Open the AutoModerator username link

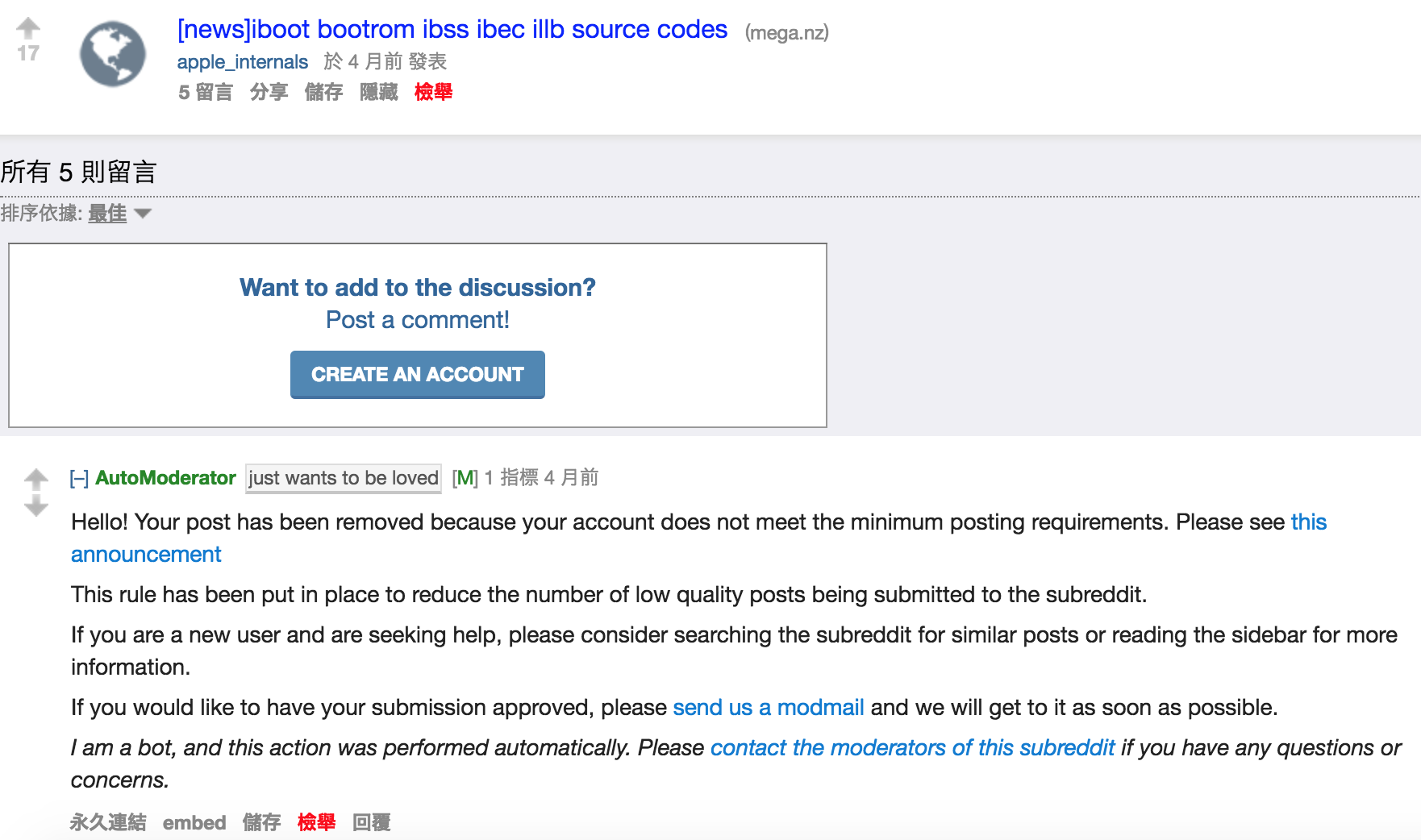click(x=165, y=478)
